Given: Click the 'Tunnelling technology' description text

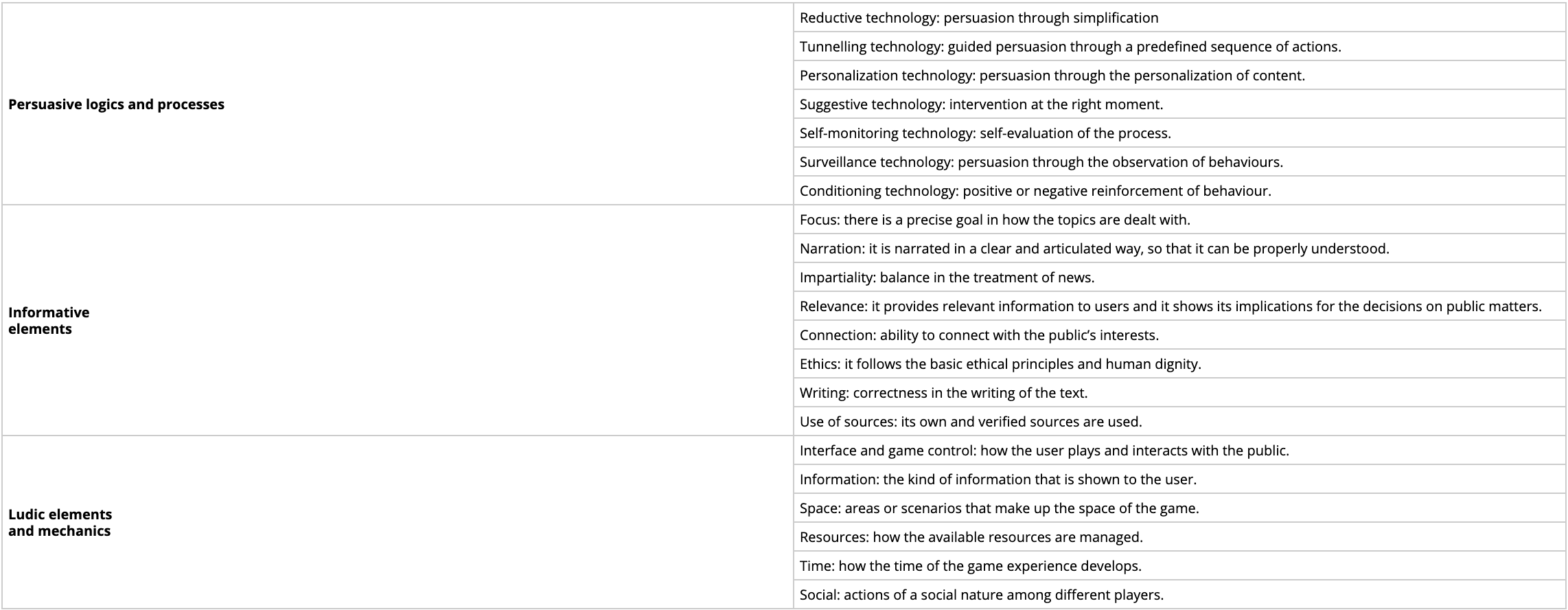Looking at the screenshot, I should tap(1070, 47).
